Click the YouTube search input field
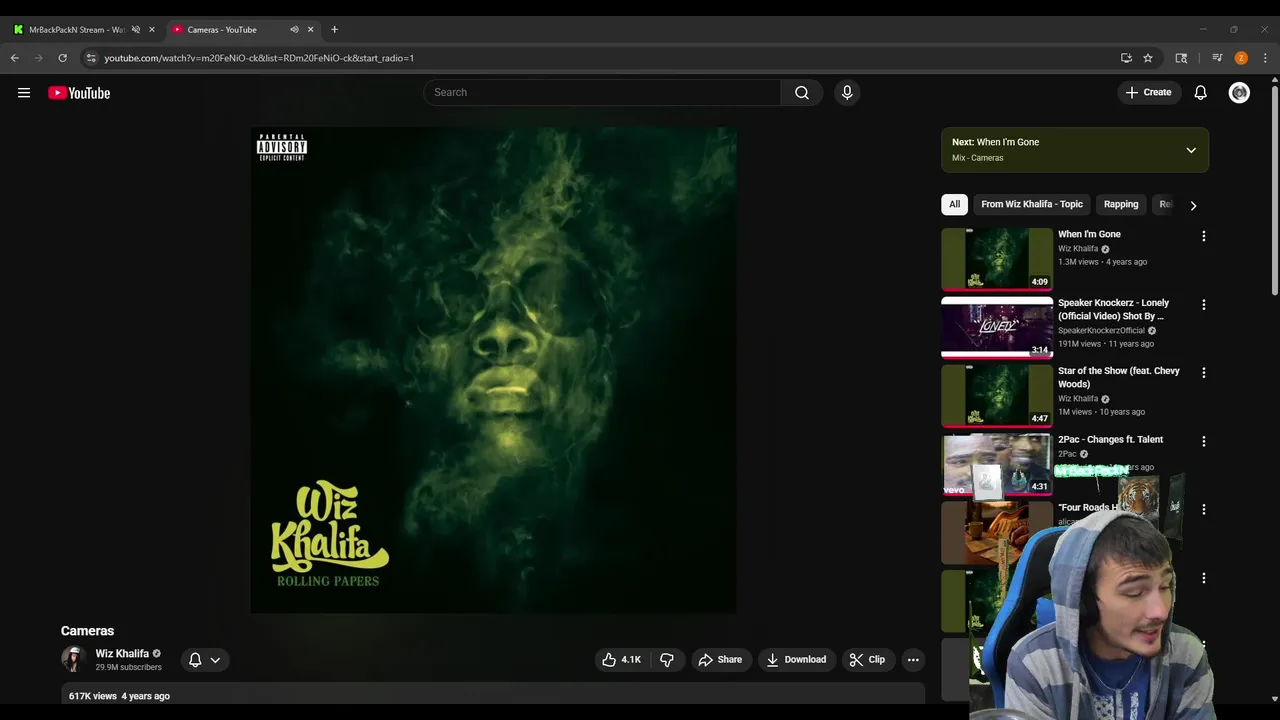The width and height of the screenshot is (1280, 720). click(x=602, y=92)
